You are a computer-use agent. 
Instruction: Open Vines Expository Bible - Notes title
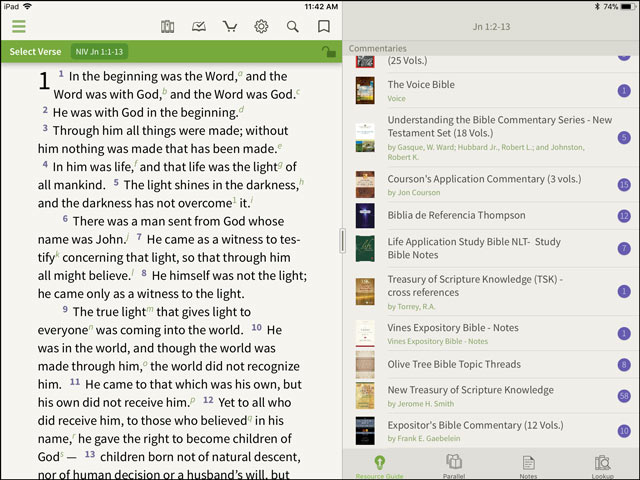click(453, 328)
